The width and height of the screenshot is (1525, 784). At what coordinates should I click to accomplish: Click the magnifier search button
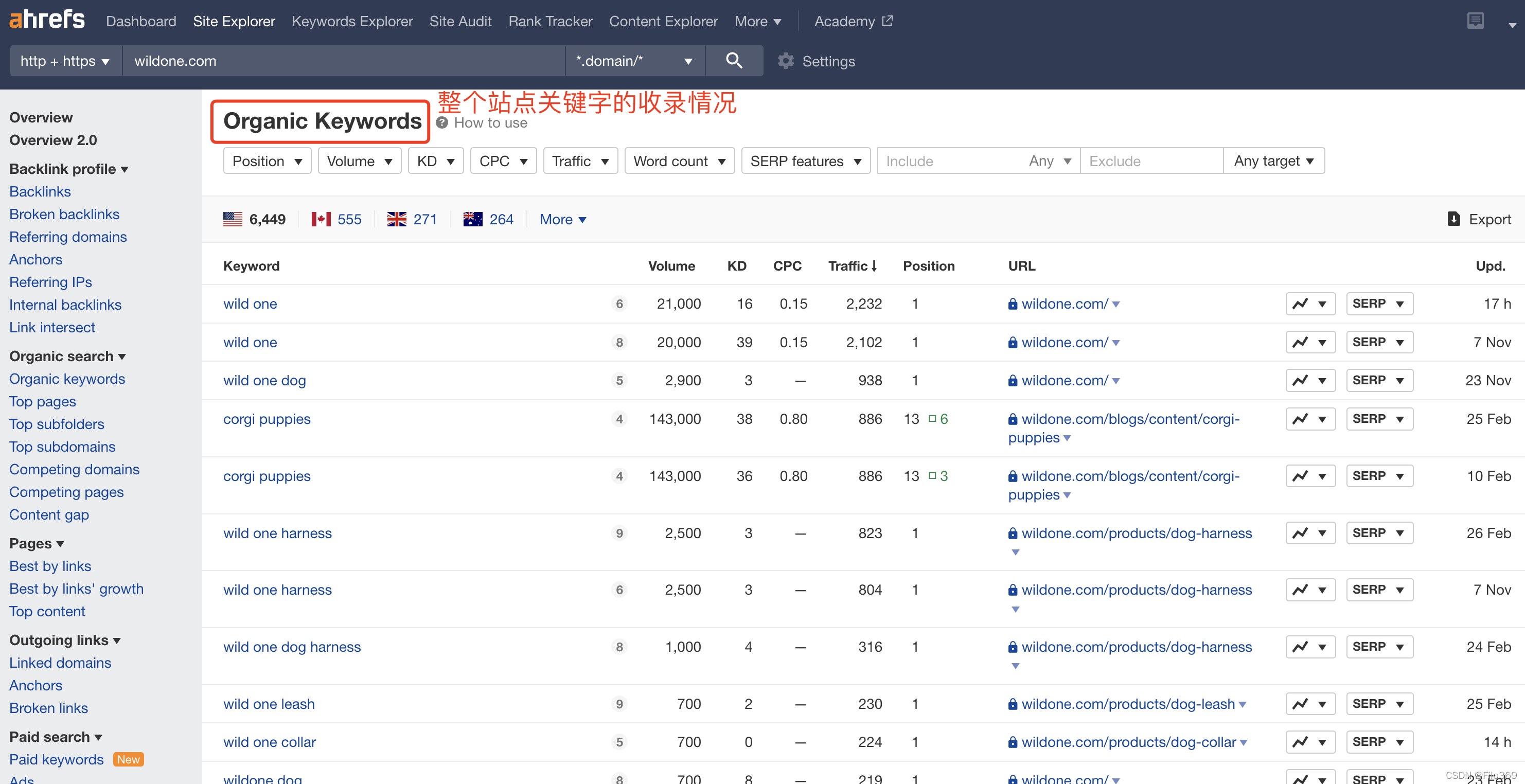click(x=734, y=60)
